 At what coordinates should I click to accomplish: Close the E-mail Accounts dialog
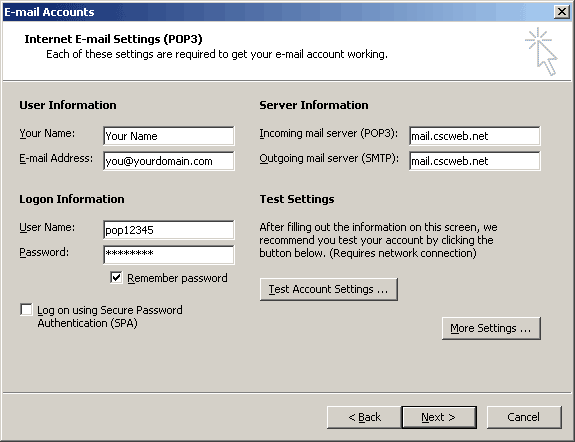(x=562, y=12)
